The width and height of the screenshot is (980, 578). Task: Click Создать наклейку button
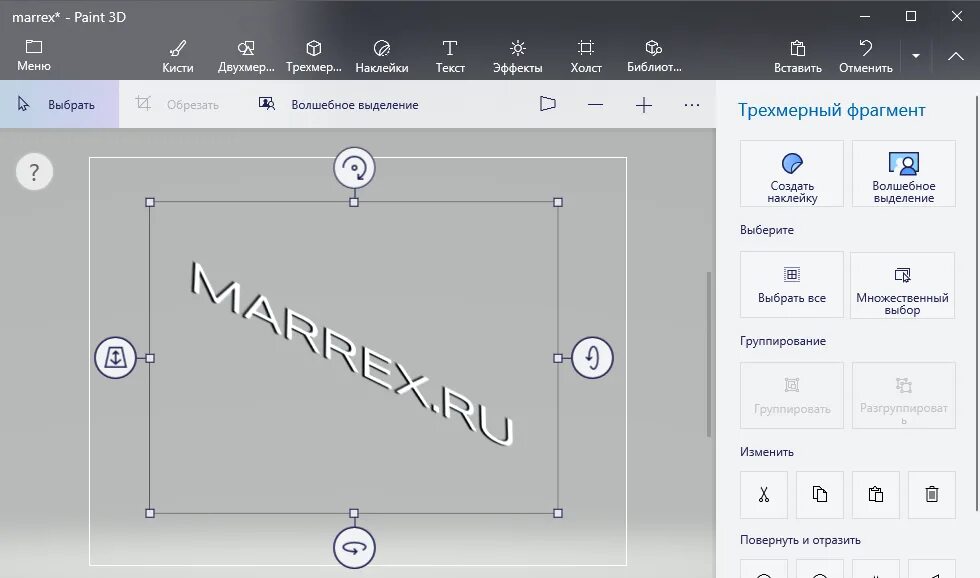(792, 174)
